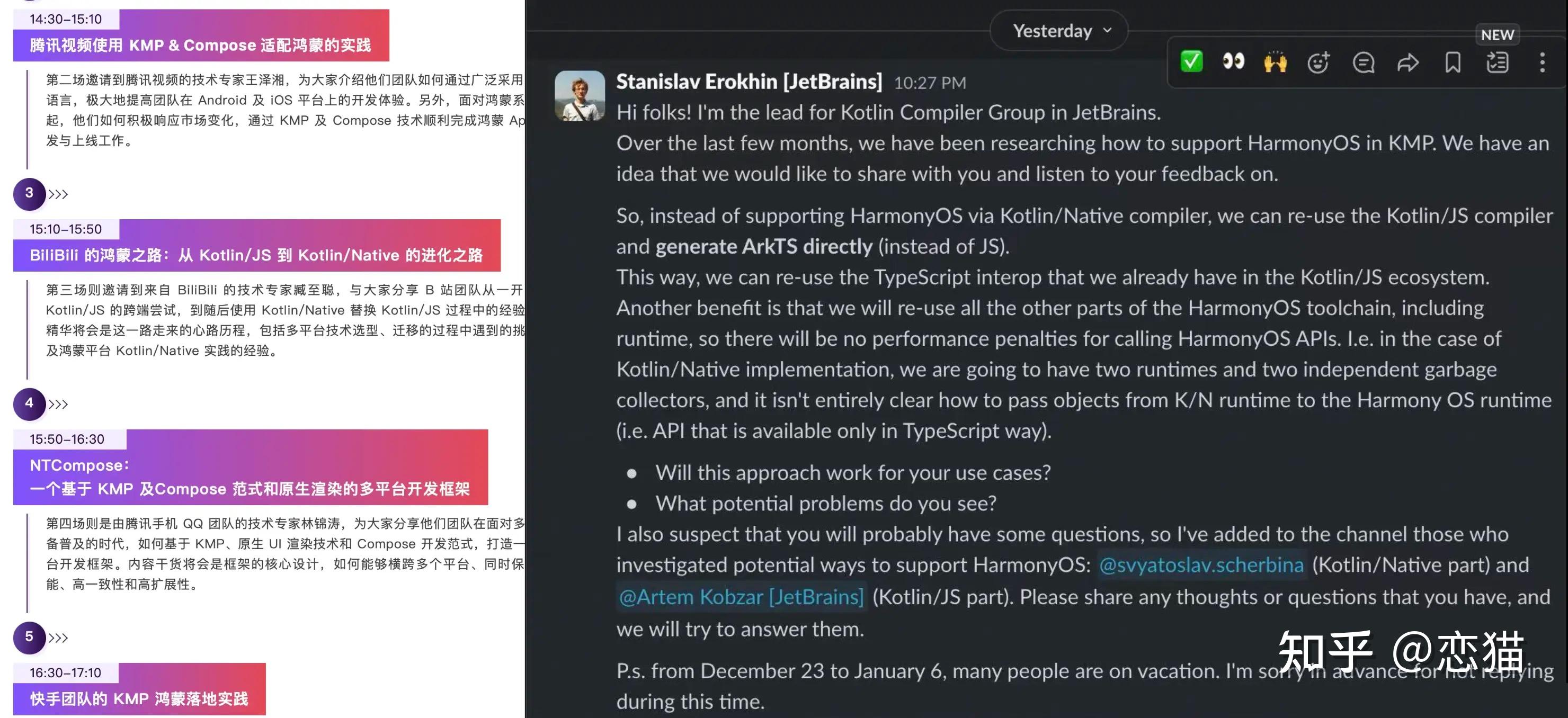Toggle the eyes reaction on the message

(x=1233, y=61)
